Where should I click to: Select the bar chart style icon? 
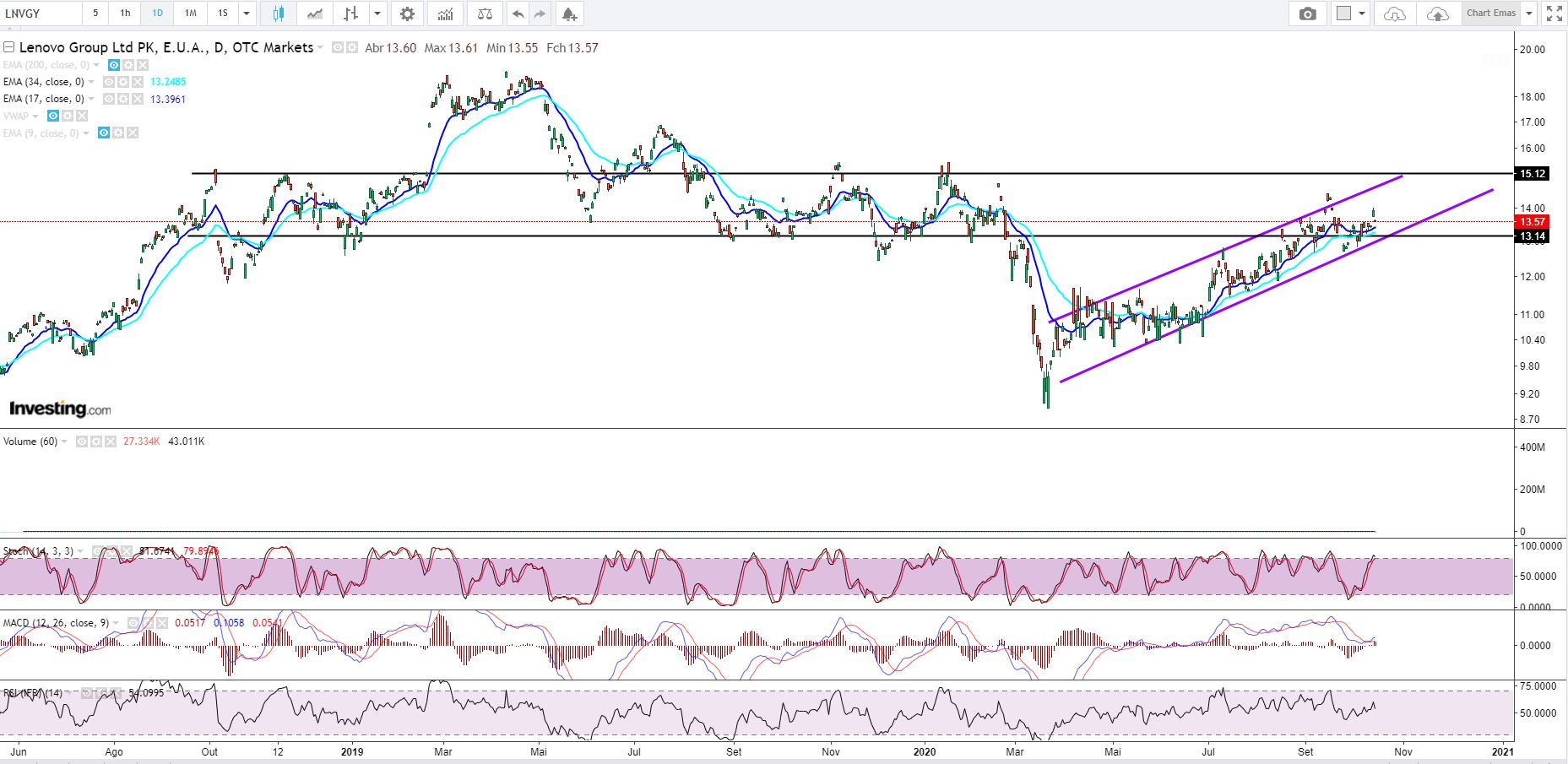point(350,14)
